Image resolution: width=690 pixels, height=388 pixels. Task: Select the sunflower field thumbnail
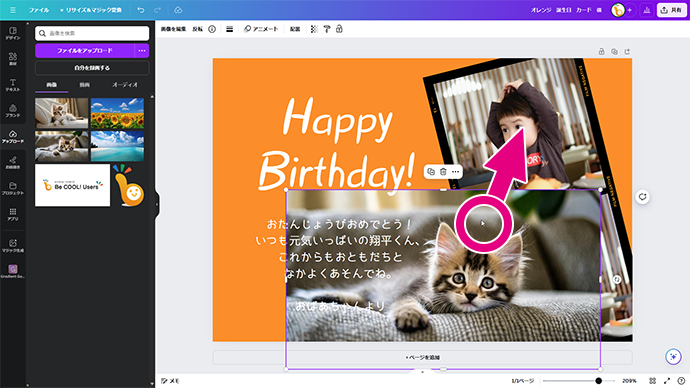[117, 113]
